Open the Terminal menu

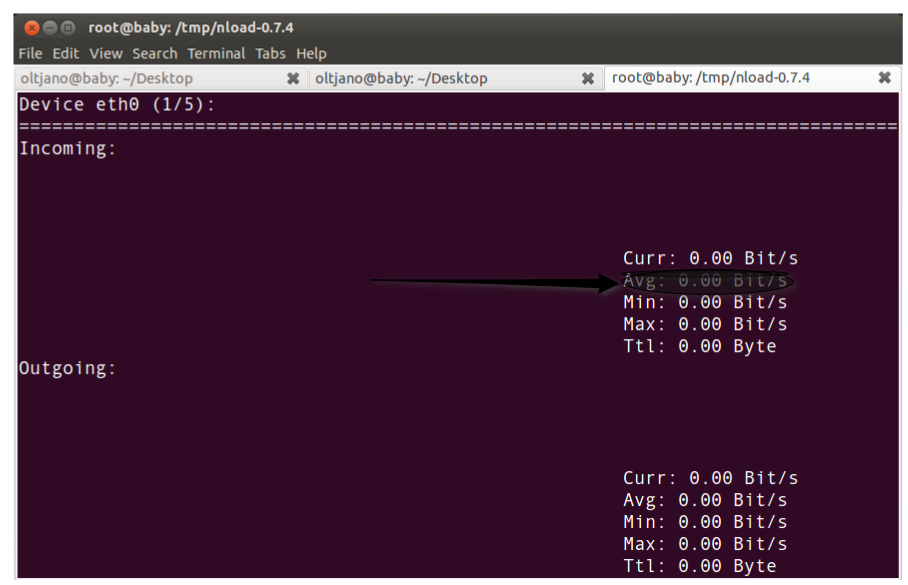point(216,53)
